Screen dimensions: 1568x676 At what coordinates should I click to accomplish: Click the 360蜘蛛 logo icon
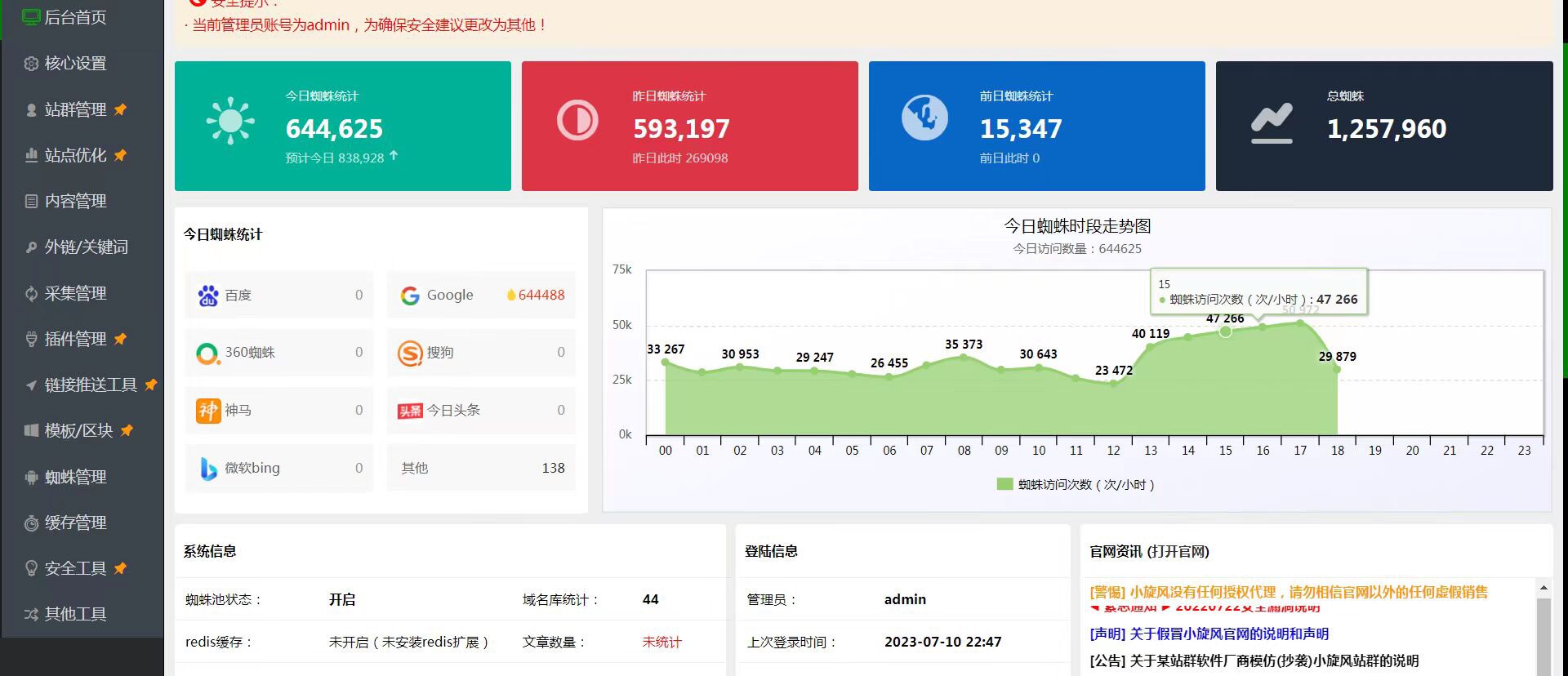[208, 354]
